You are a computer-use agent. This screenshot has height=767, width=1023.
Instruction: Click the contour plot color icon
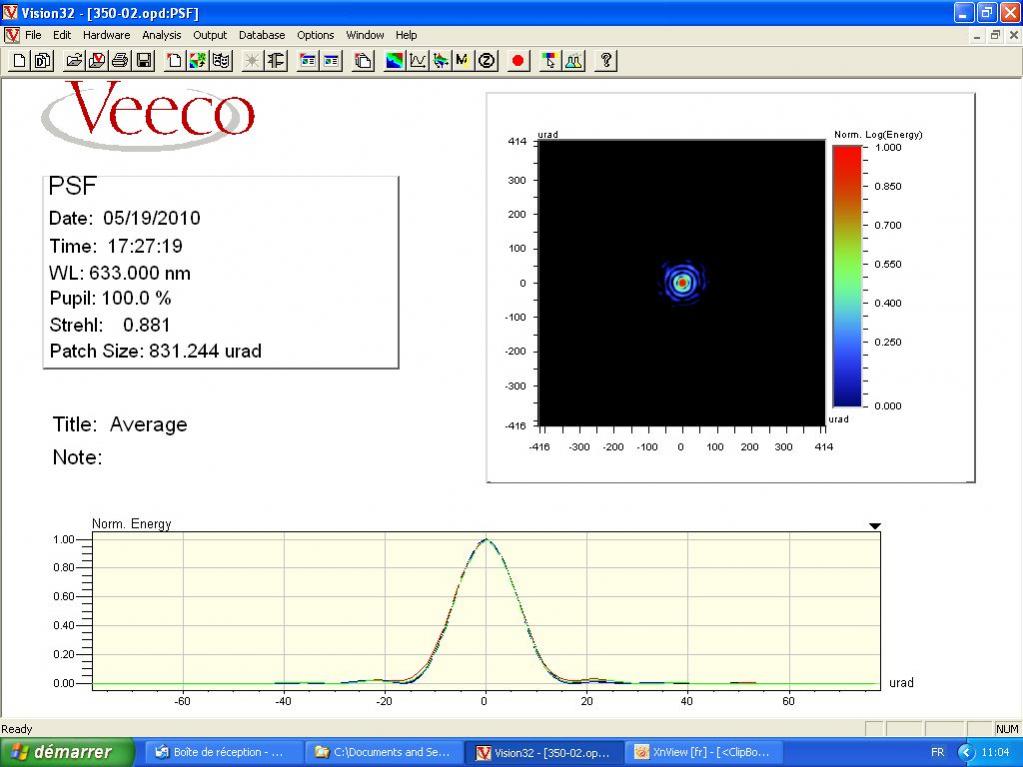pos(396,61)
